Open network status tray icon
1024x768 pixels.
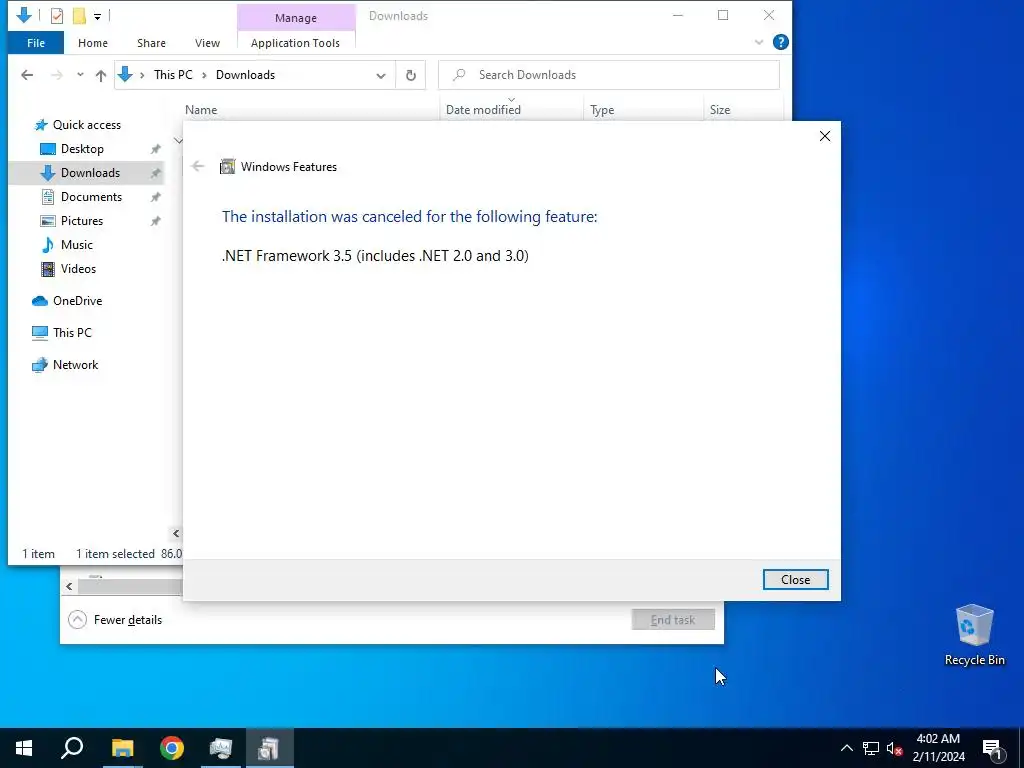click(x=871, y=748)
